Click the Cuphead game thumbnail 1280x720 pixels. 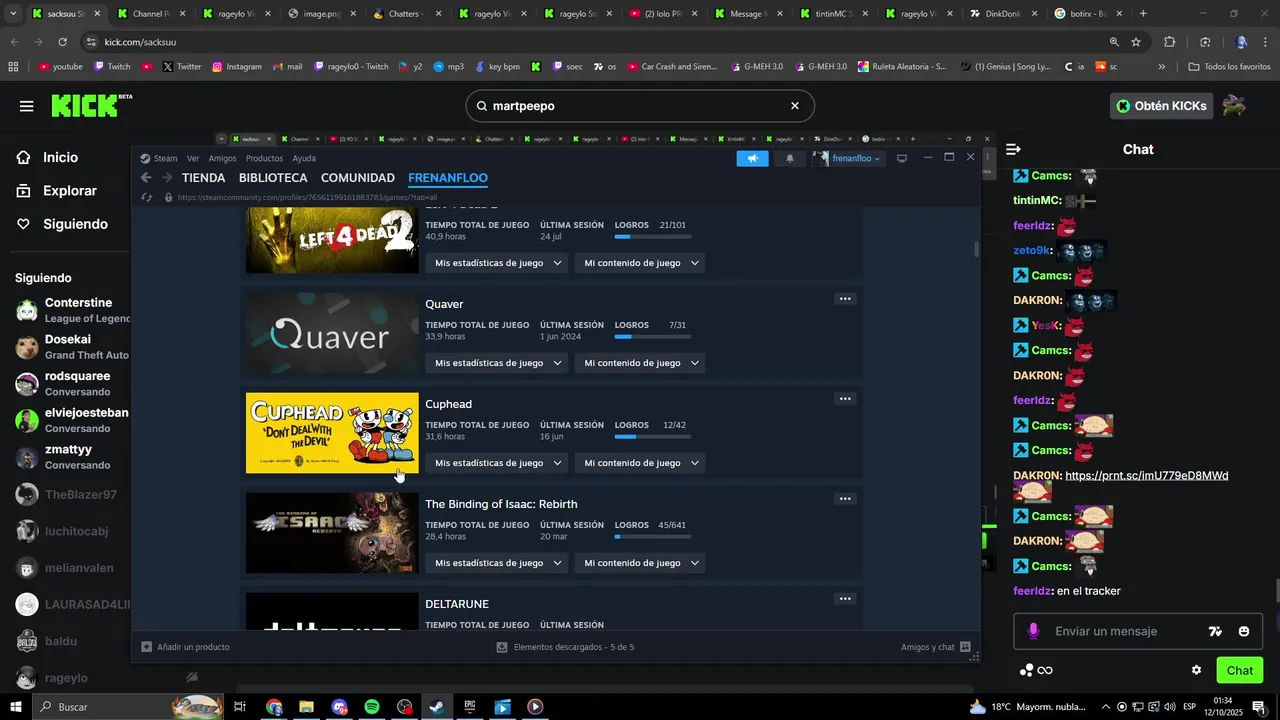pos(332,433)
